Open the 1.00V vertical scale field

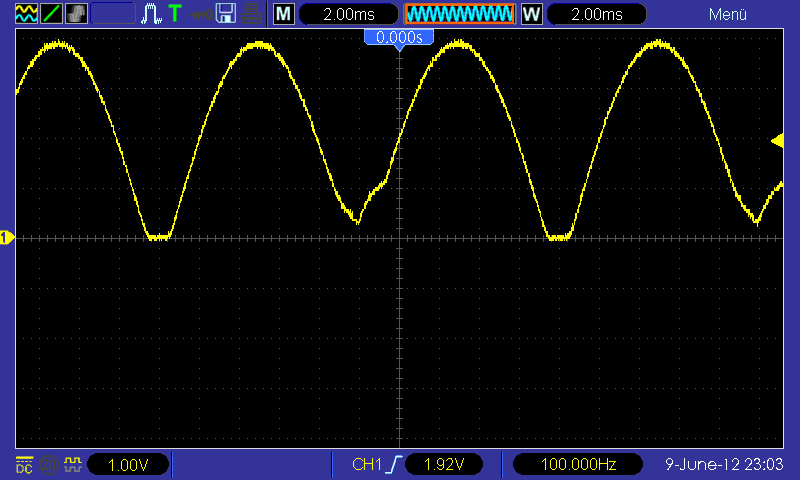pos(128,465)
